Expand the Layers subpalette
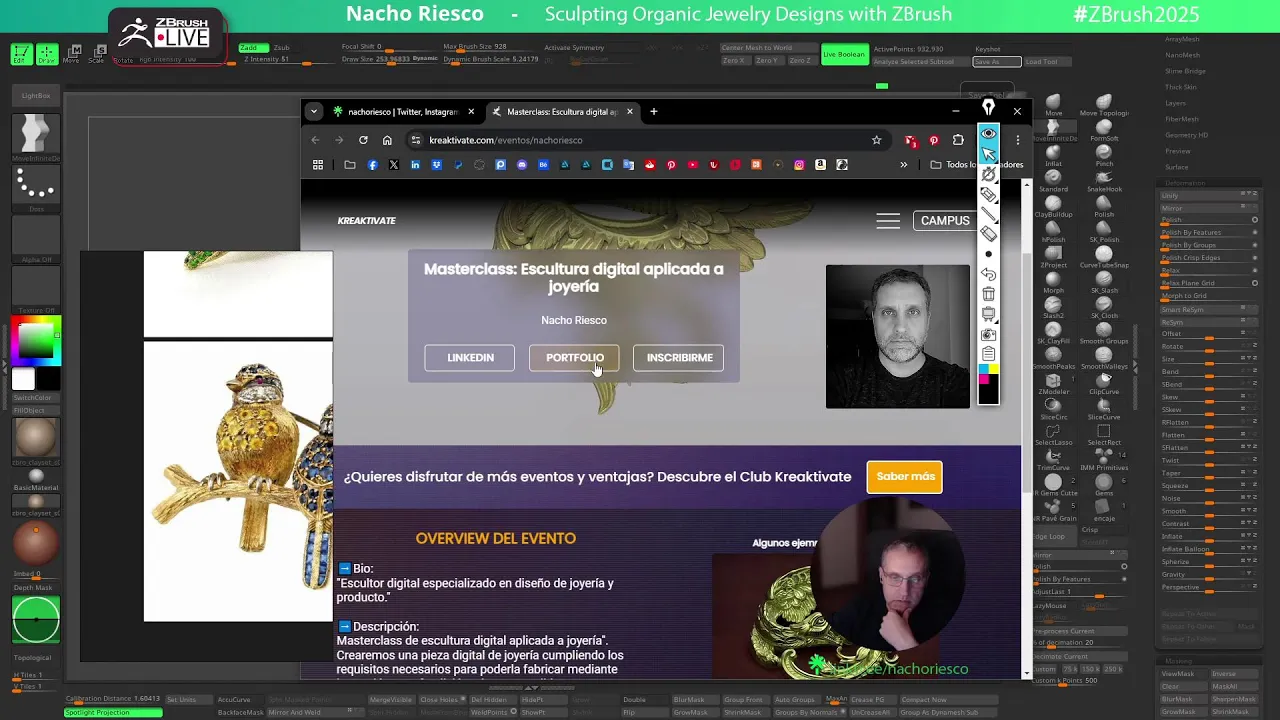Image resolution: width=1280 pixels, height=720 pixels. (x=1175, y=103)
